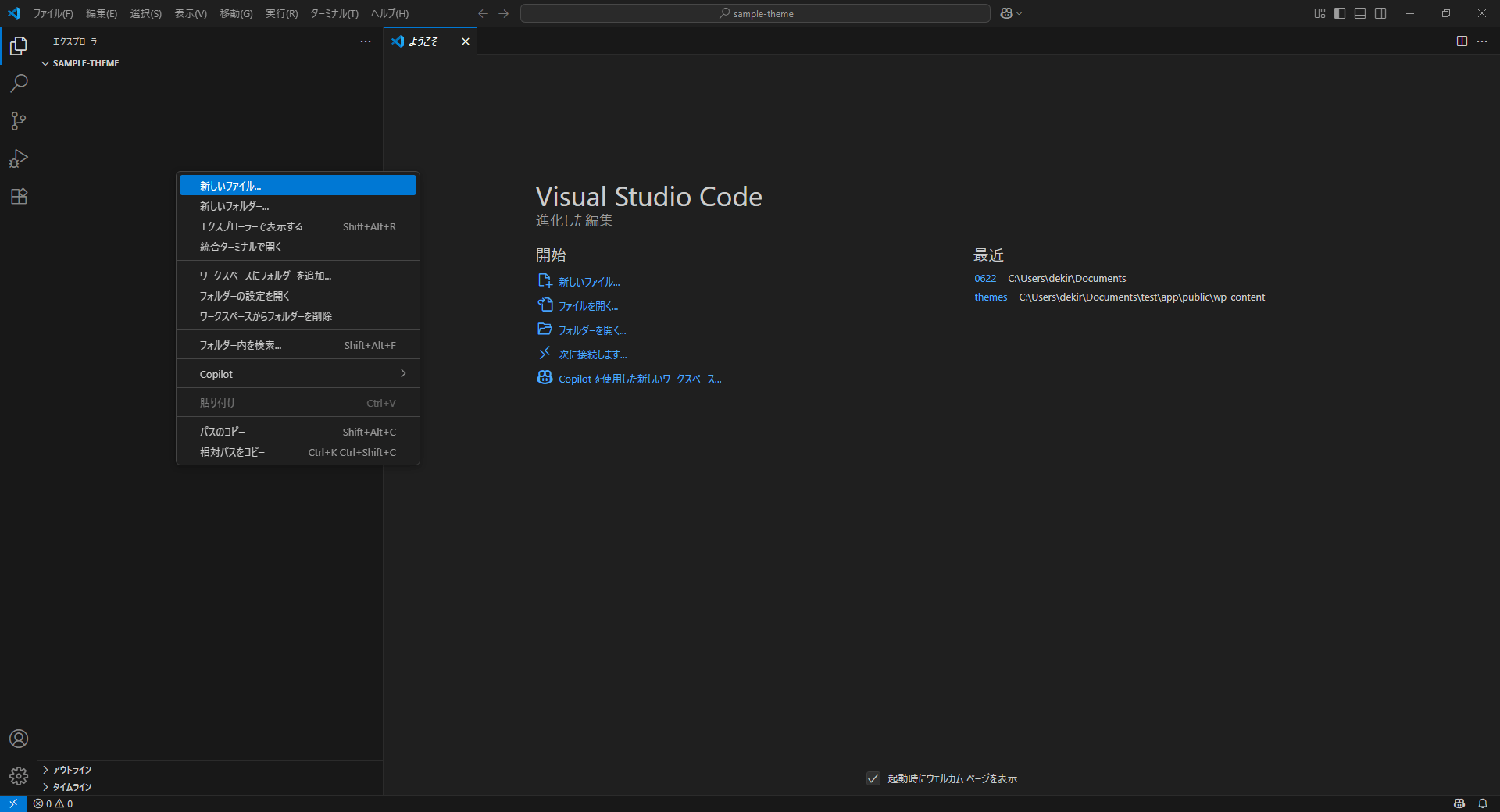Open editor more actions ellipsis
The width and height of the screenshot is (1500, 812).
pyautogui.click(x=1482, y=41)
